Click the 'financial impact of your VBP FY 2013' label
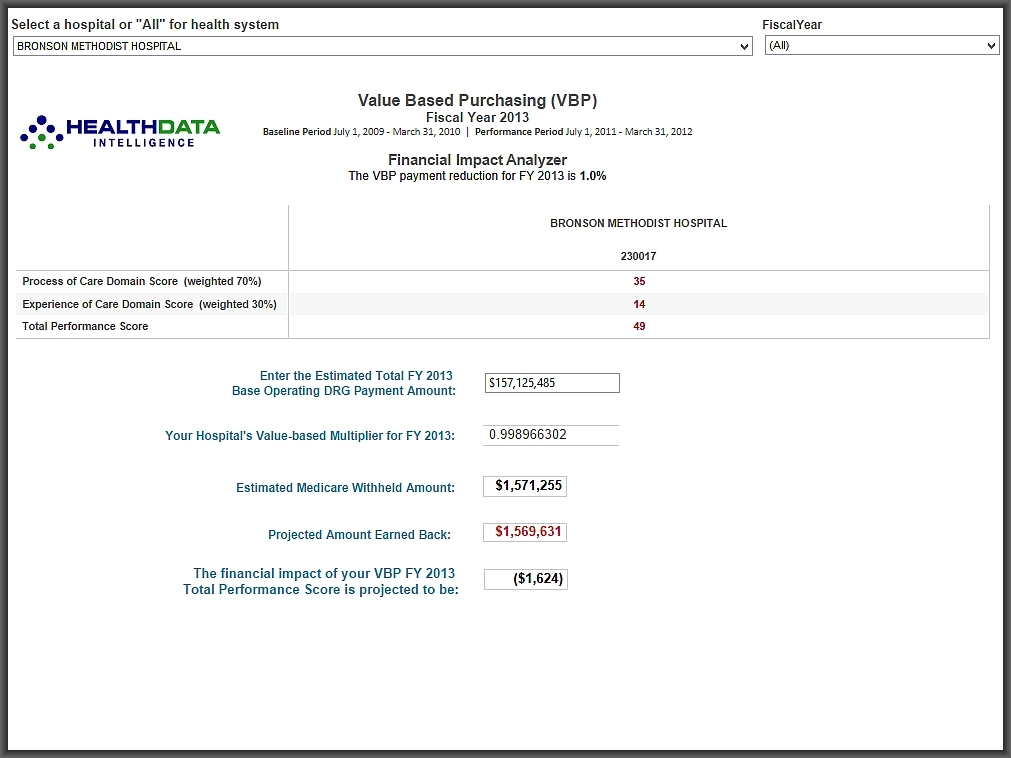Screen dimensions: 1011x758 point(320,581)
